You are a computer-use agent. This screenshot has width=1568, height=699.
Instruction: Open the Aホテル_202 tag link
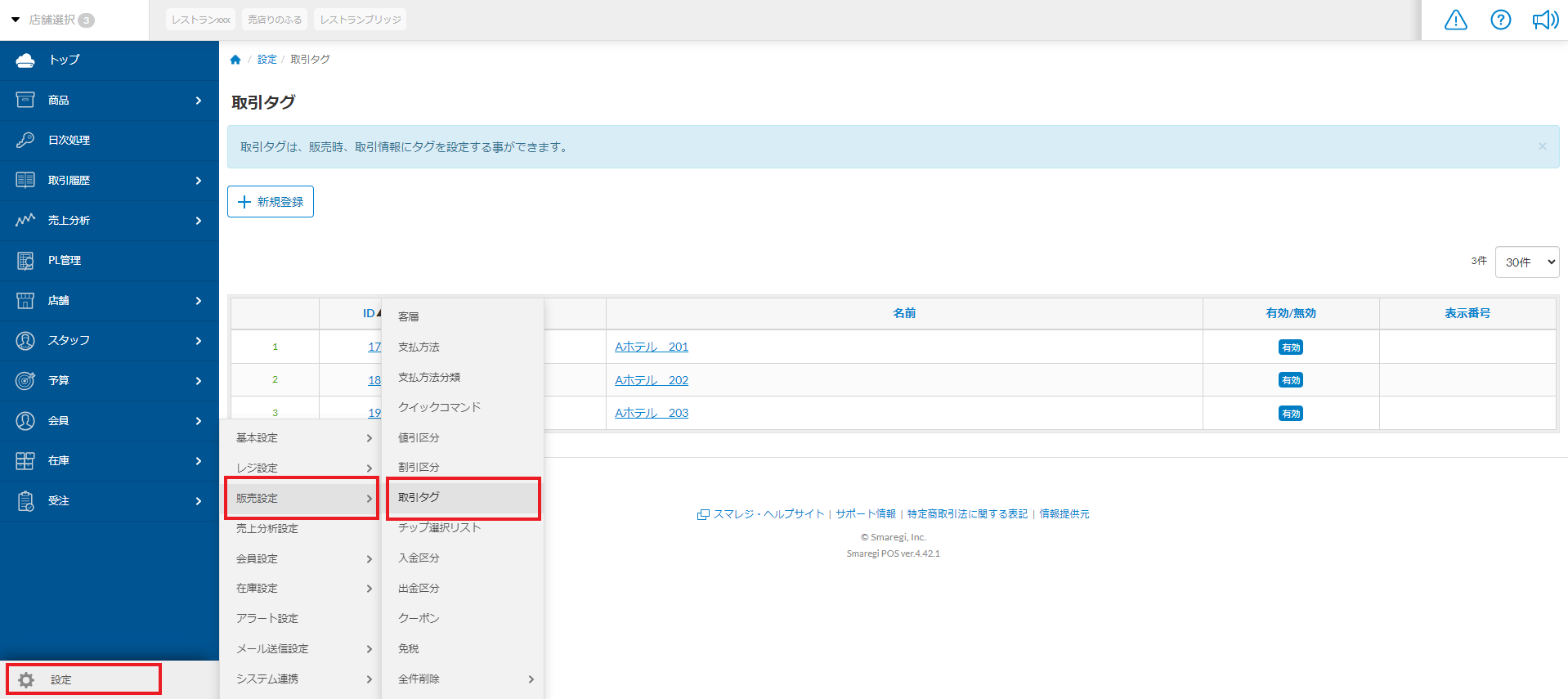coord(651,380)
